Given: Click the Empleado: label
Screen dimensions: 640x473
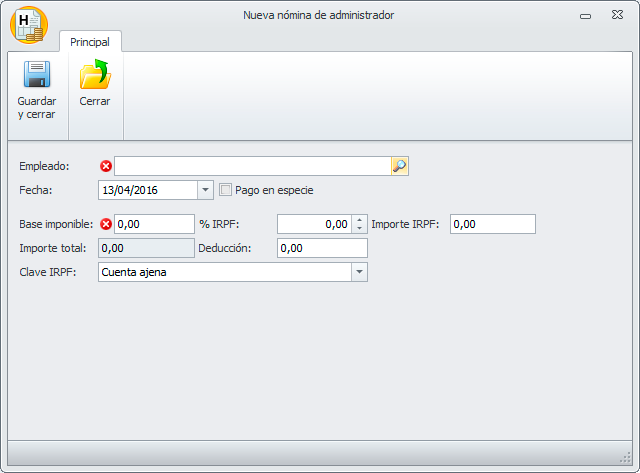Looking at the screenshot, I should (44, 166).
